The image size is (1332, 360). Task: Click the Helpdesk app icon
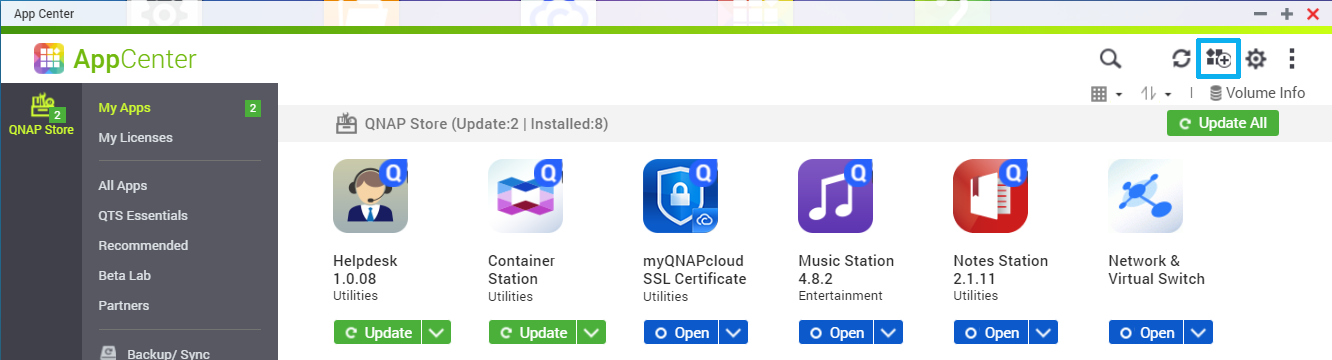[370, 196]
